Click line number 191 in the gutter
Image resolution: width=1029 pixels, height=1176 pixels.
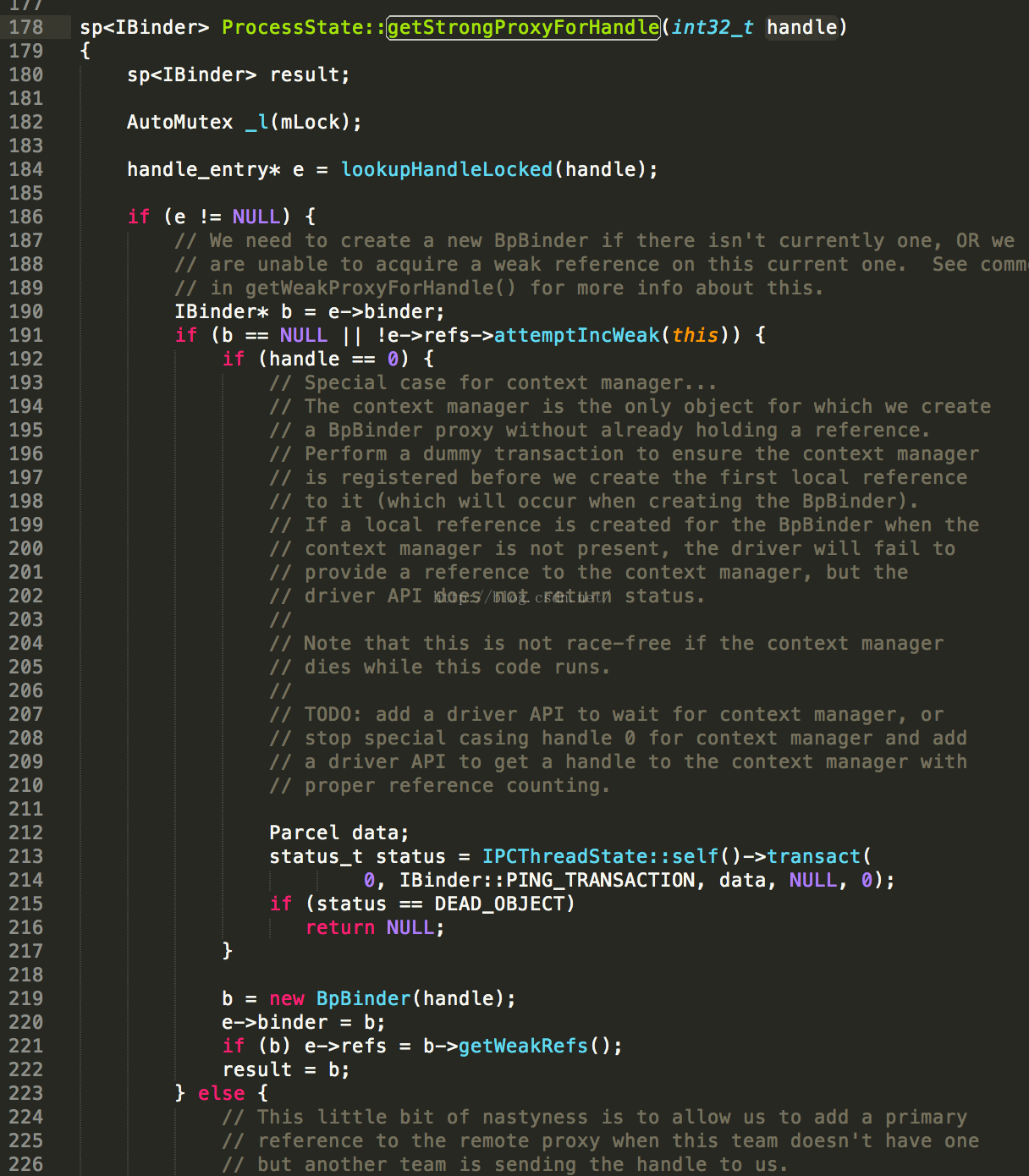(26, 335)
